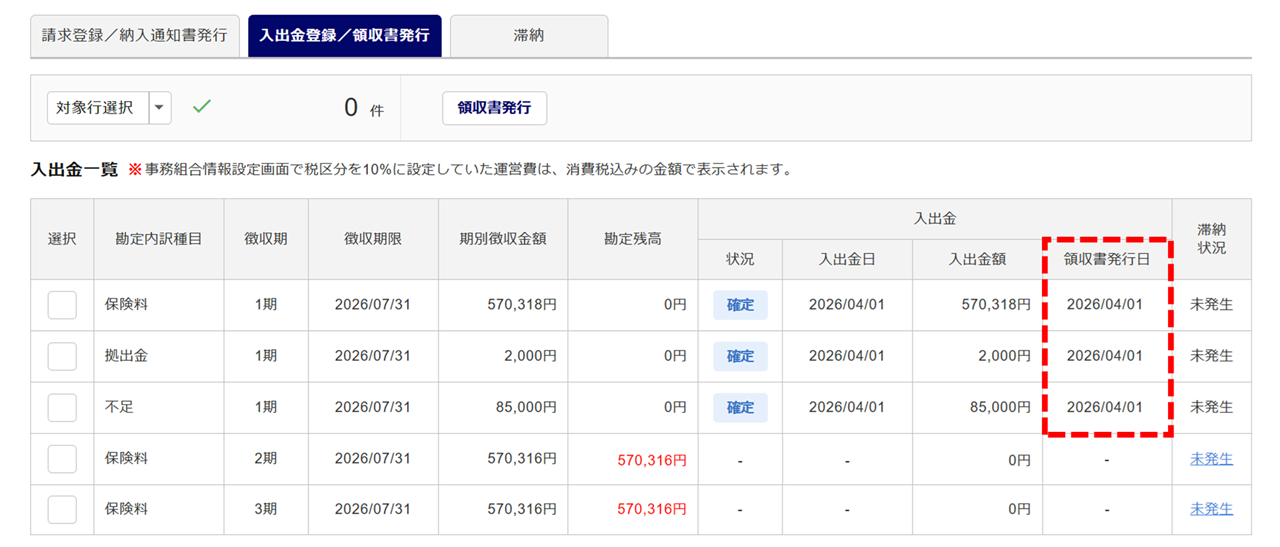This screenshot has width=1280, height=547.
Task: Click the 領収書発行日 column header
Action: point(1107,259)
